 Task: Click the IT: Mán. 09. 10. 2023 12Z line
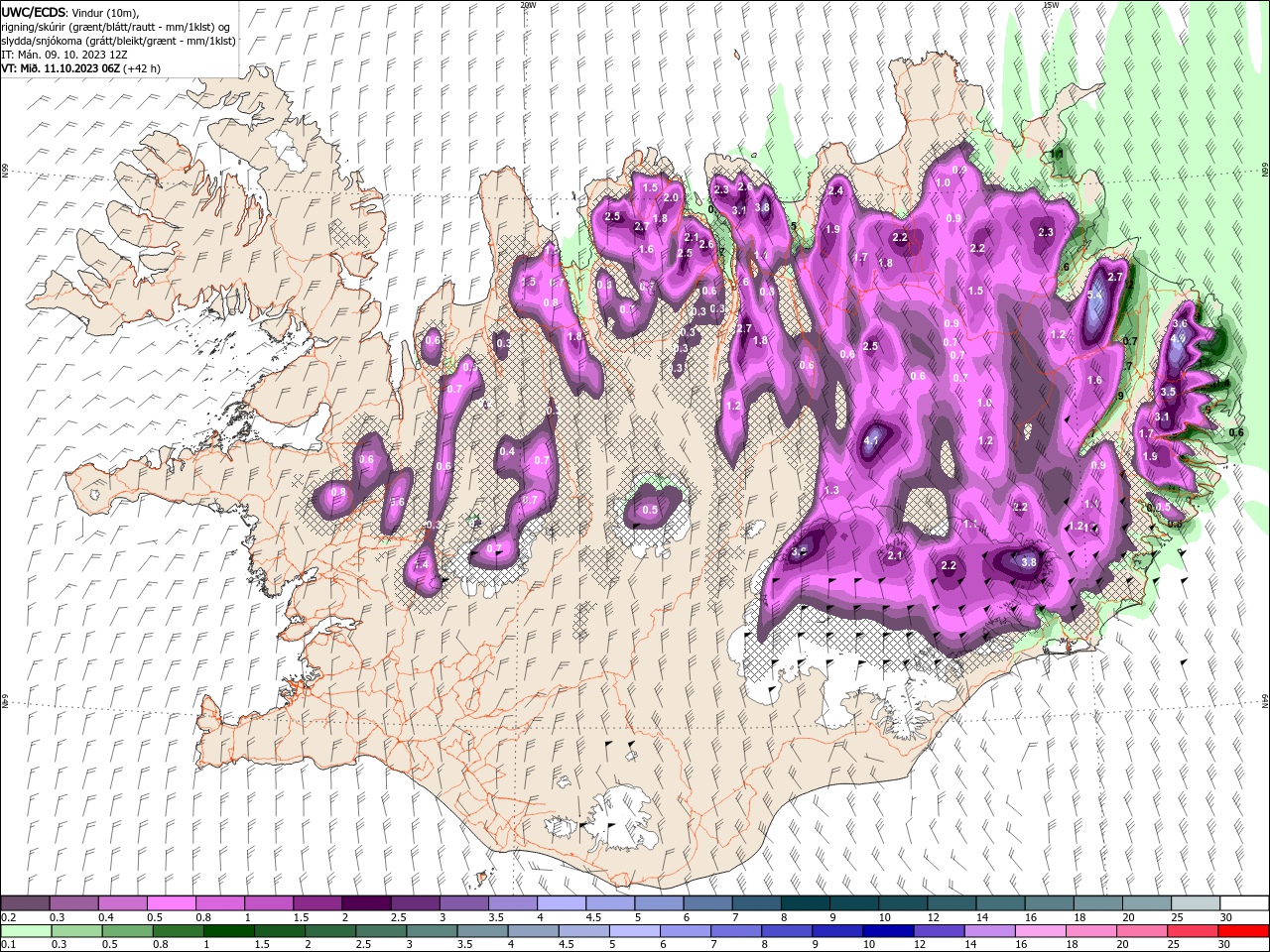[x=65, y=55]
